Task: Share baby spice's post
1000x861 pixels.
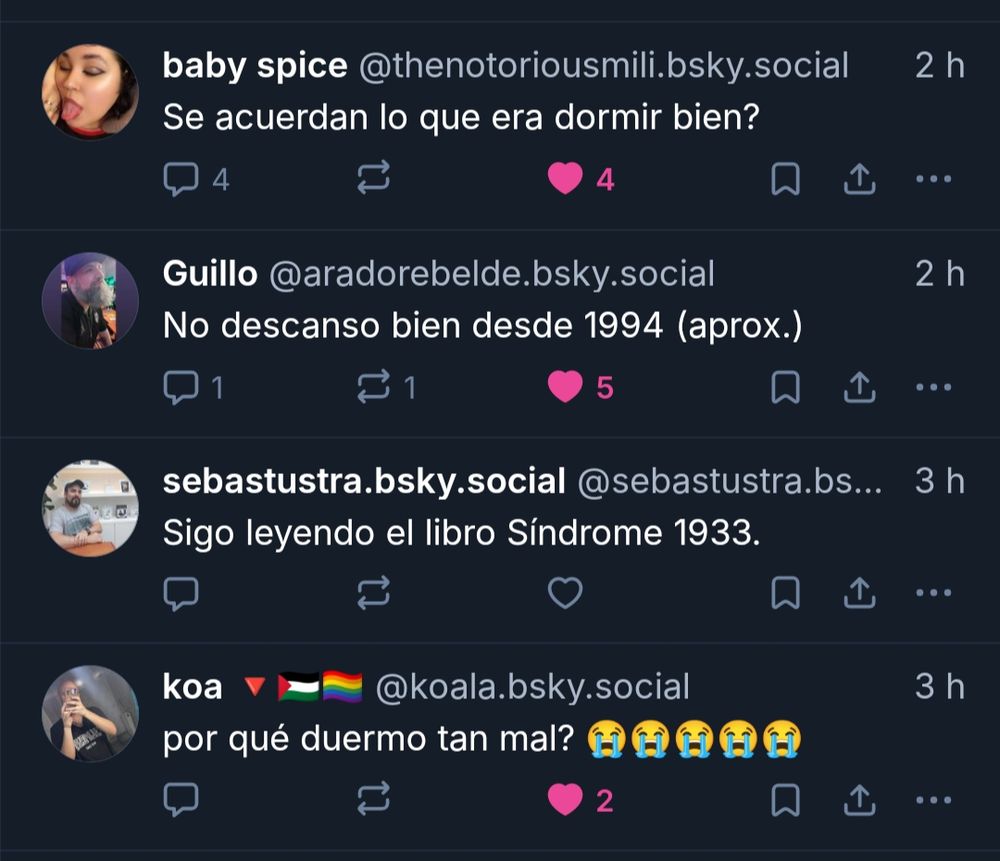Action: (859, 179)
